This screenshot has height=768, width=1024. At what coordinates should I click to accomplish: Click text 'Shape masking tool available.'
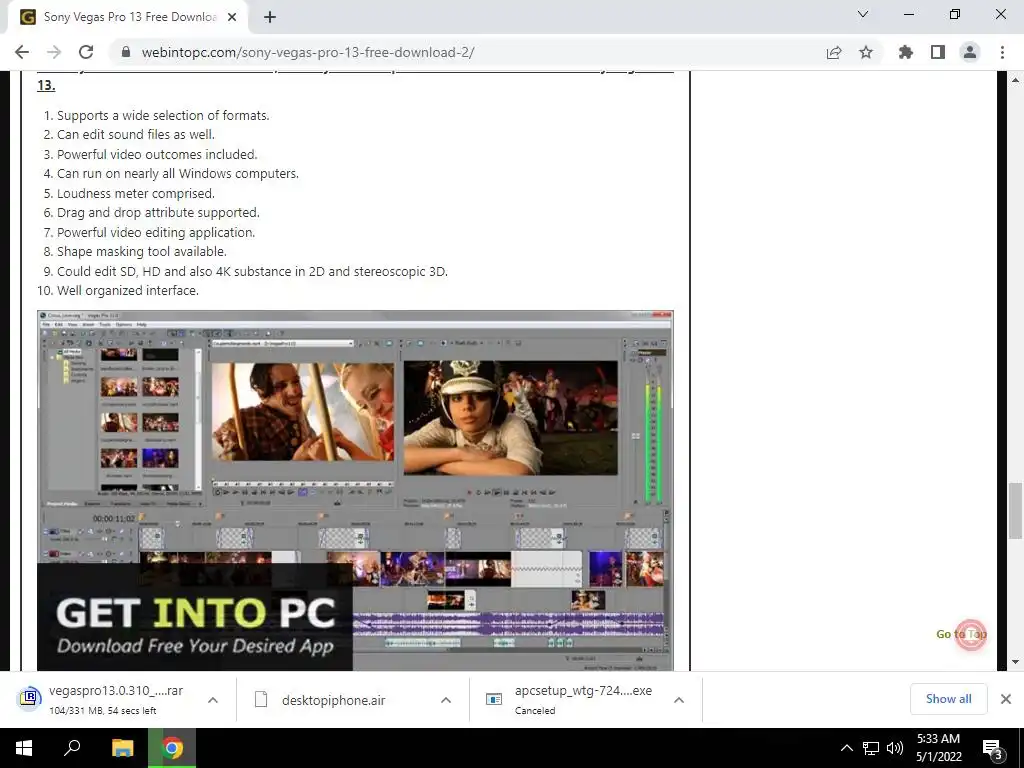pyautogui.click(x=142, y=251)
